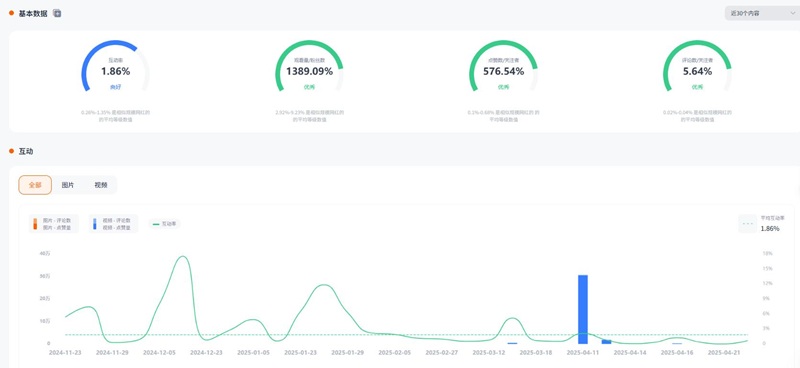Toggle the green 互动率 line legend
This screenshot has height=368, width=800.
(x=164, y=224)
